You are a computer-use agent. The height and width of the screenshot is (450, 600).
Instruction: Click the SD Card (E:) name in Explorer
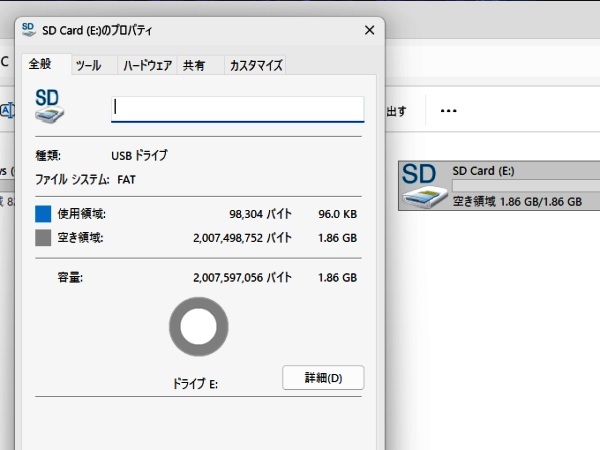tap(483, 171)
